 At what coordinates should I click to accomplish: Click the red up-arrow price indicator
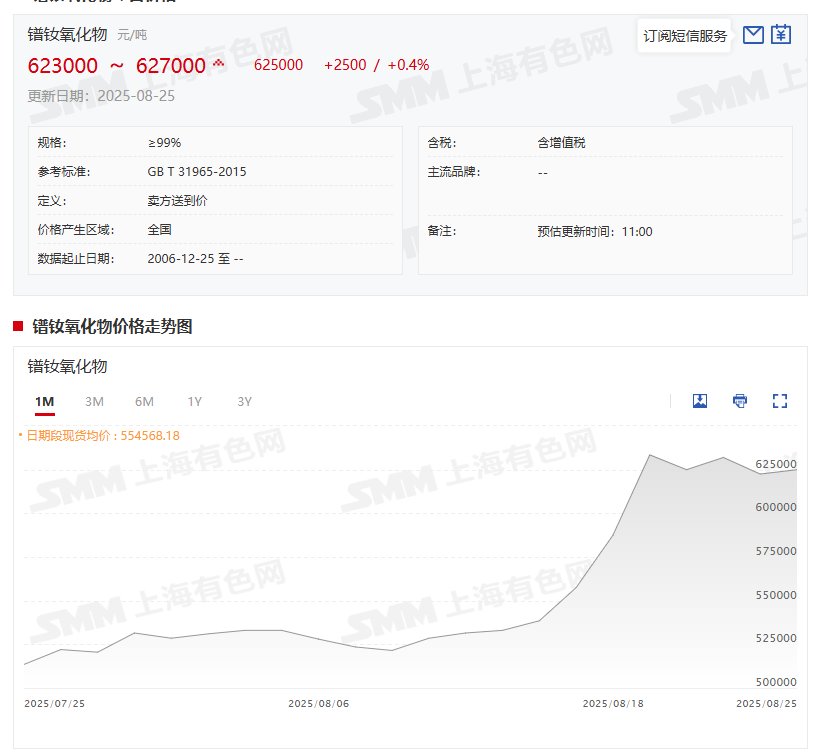click(218, 64)
